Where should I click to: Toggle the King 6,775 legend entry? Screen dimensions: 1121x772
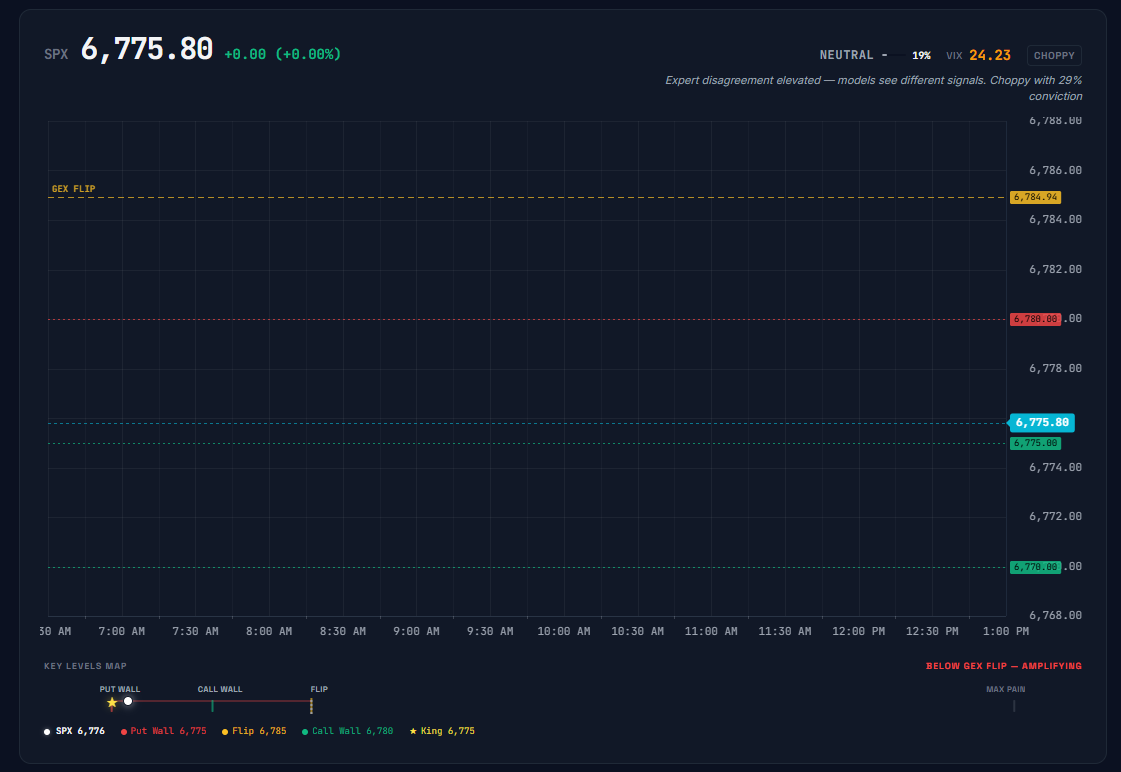click(x=445, y=731)
